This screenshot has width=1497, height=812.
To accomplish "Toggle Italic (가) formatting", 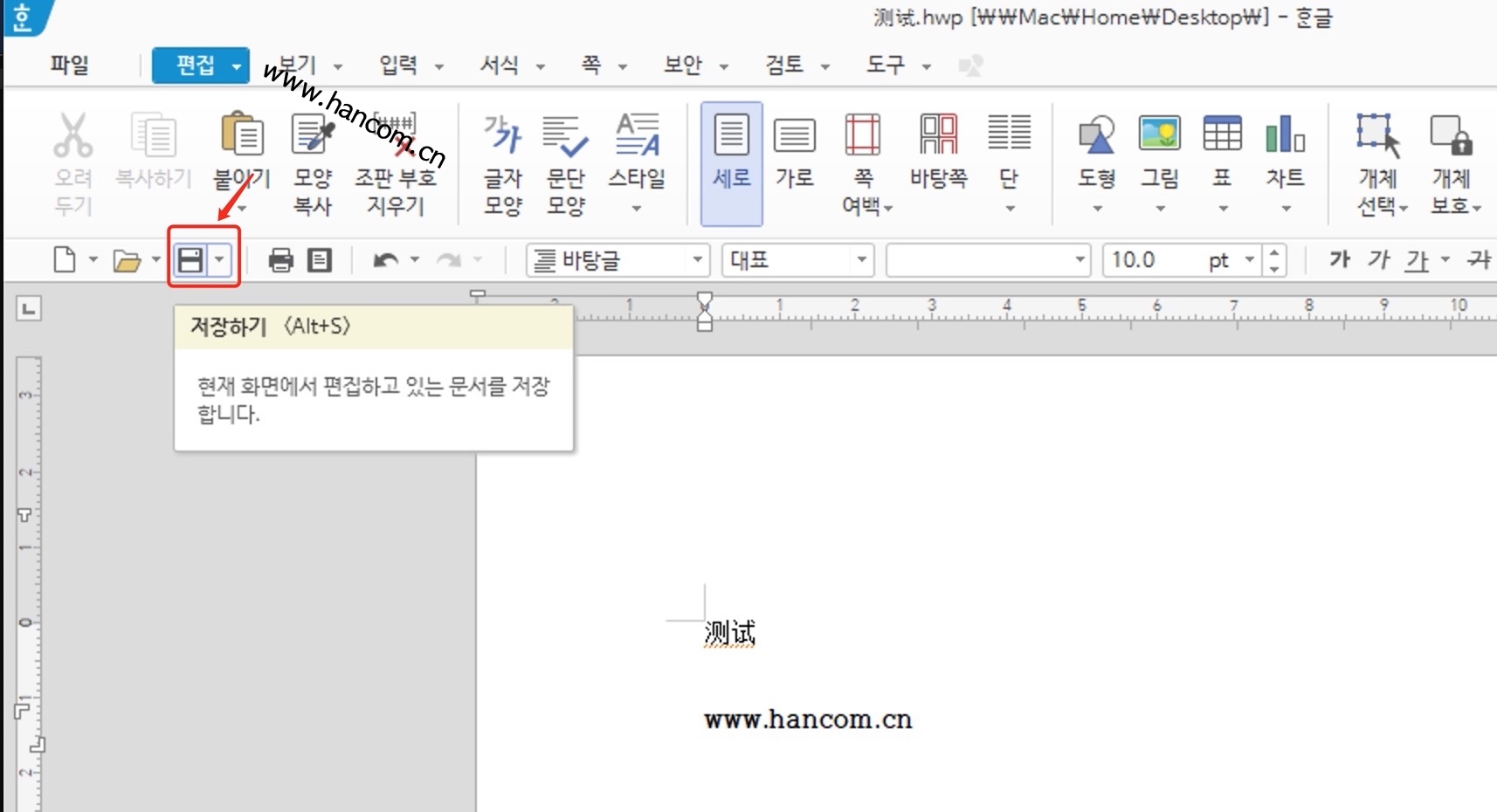I will 1378,259.
